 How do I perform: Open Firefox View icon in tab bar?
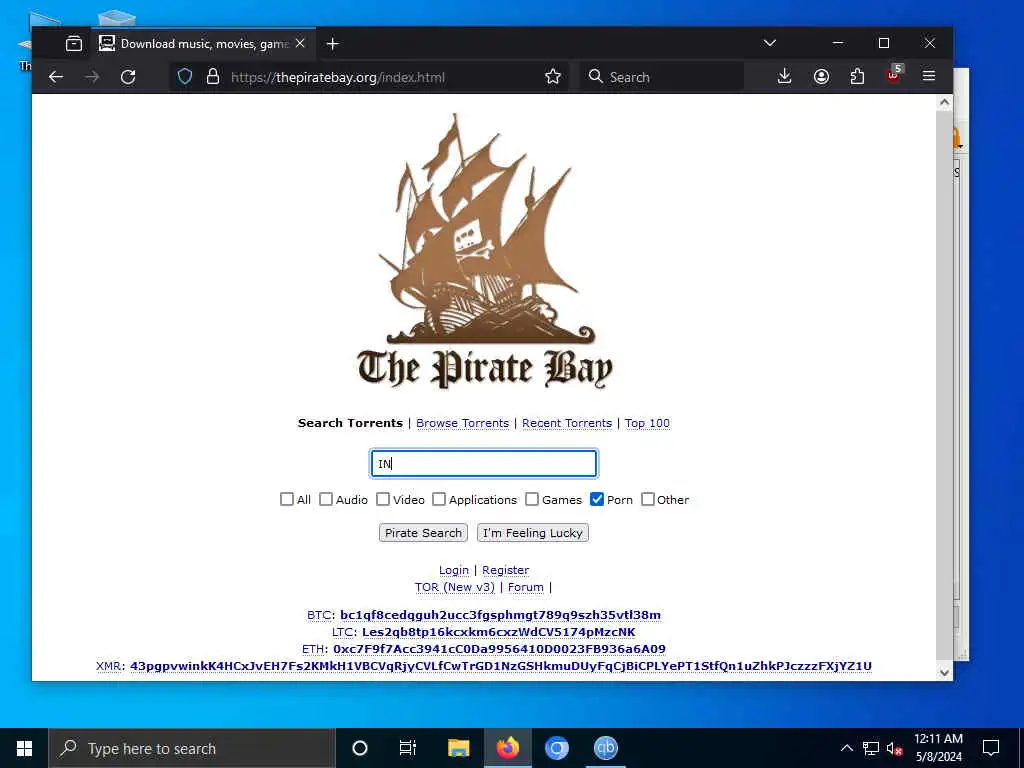(x=74, y=44)
